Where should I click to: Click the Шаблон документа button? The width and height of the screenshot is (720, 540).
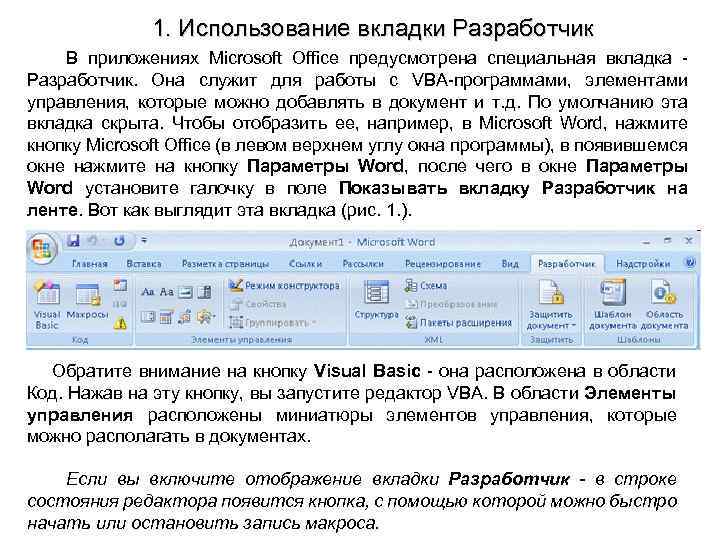click(613, 304)
